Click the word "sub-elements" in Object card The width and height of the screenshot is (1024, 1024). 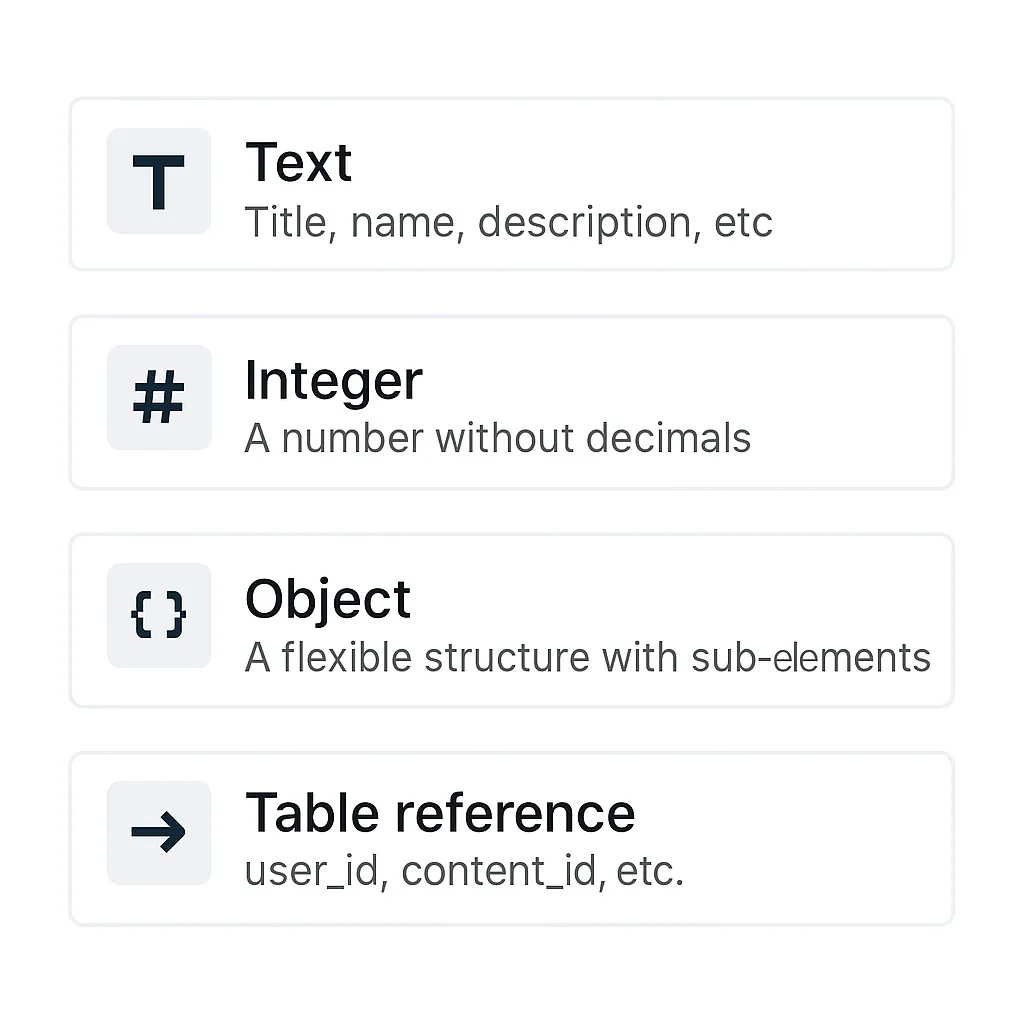811,657
